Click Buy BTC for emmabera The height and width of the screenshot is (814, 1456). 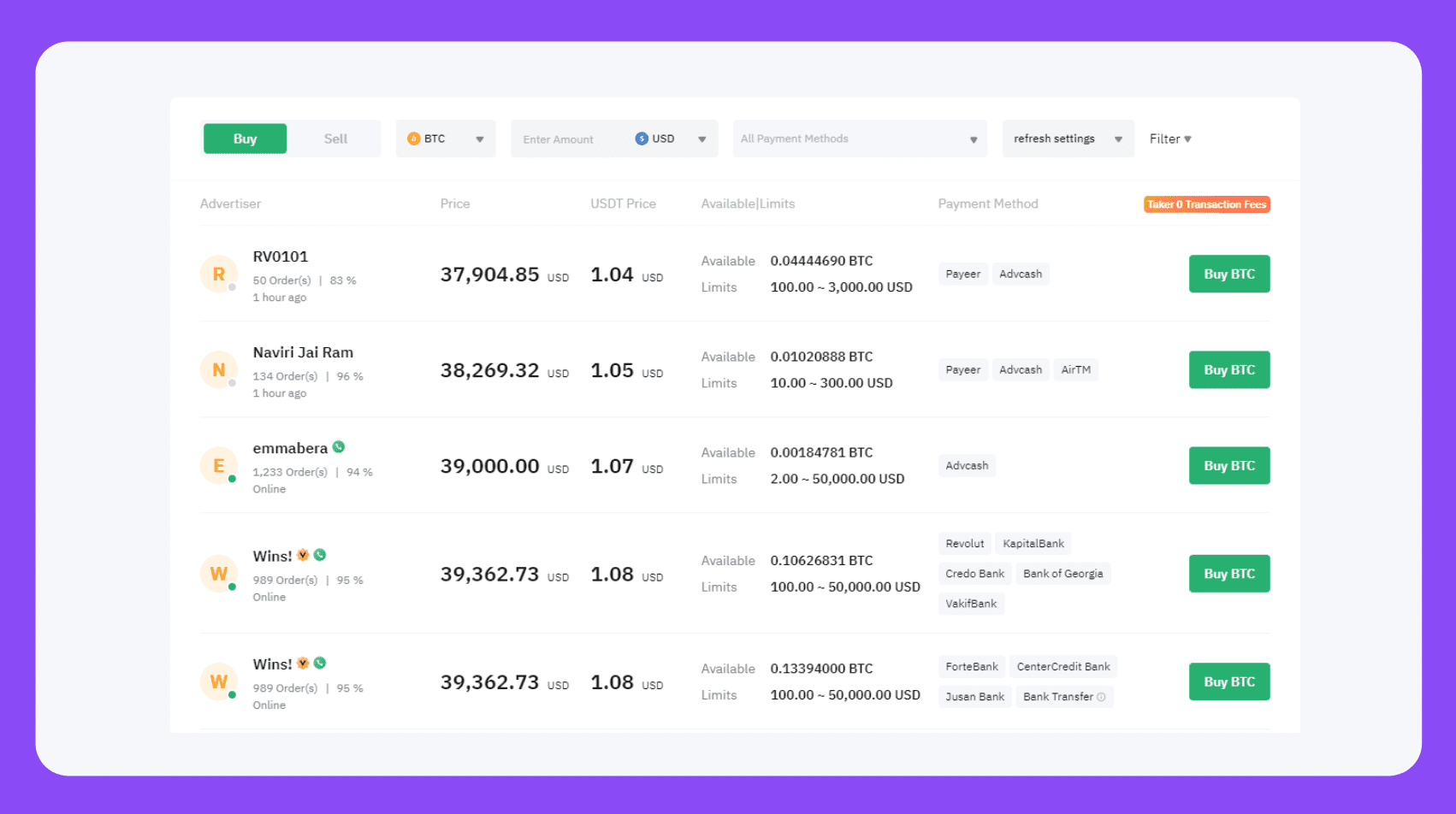point(1229,465)
